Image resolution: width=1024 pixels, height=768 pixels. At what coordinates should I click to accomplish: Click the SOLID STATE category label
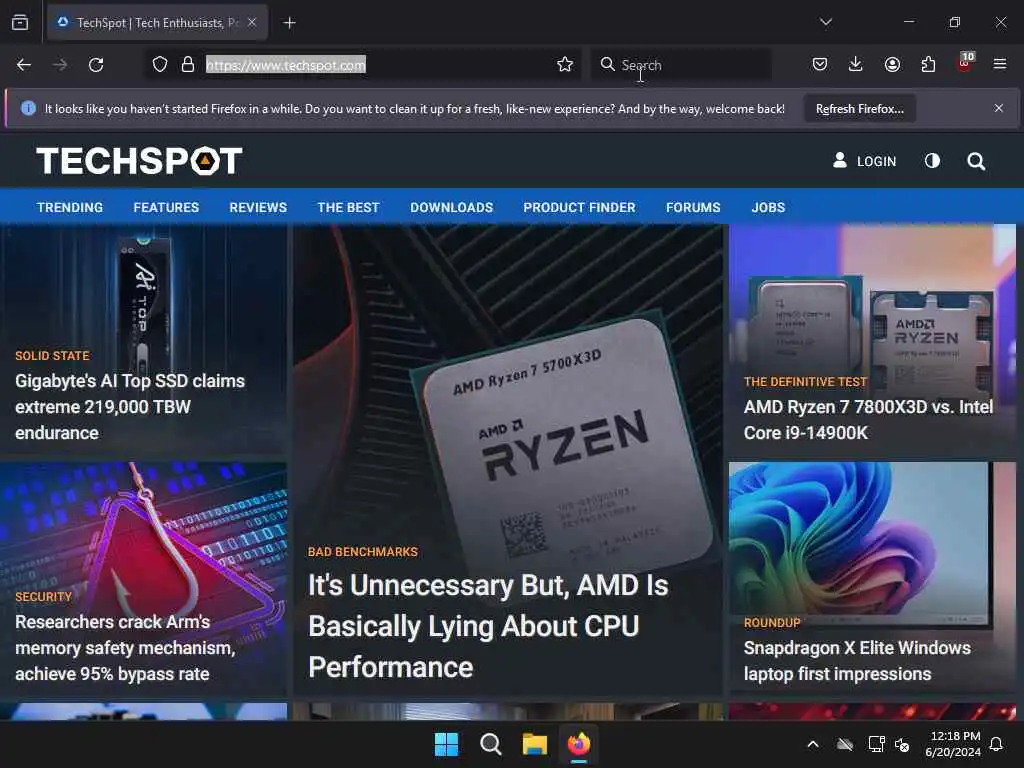[x=52, y=356]
